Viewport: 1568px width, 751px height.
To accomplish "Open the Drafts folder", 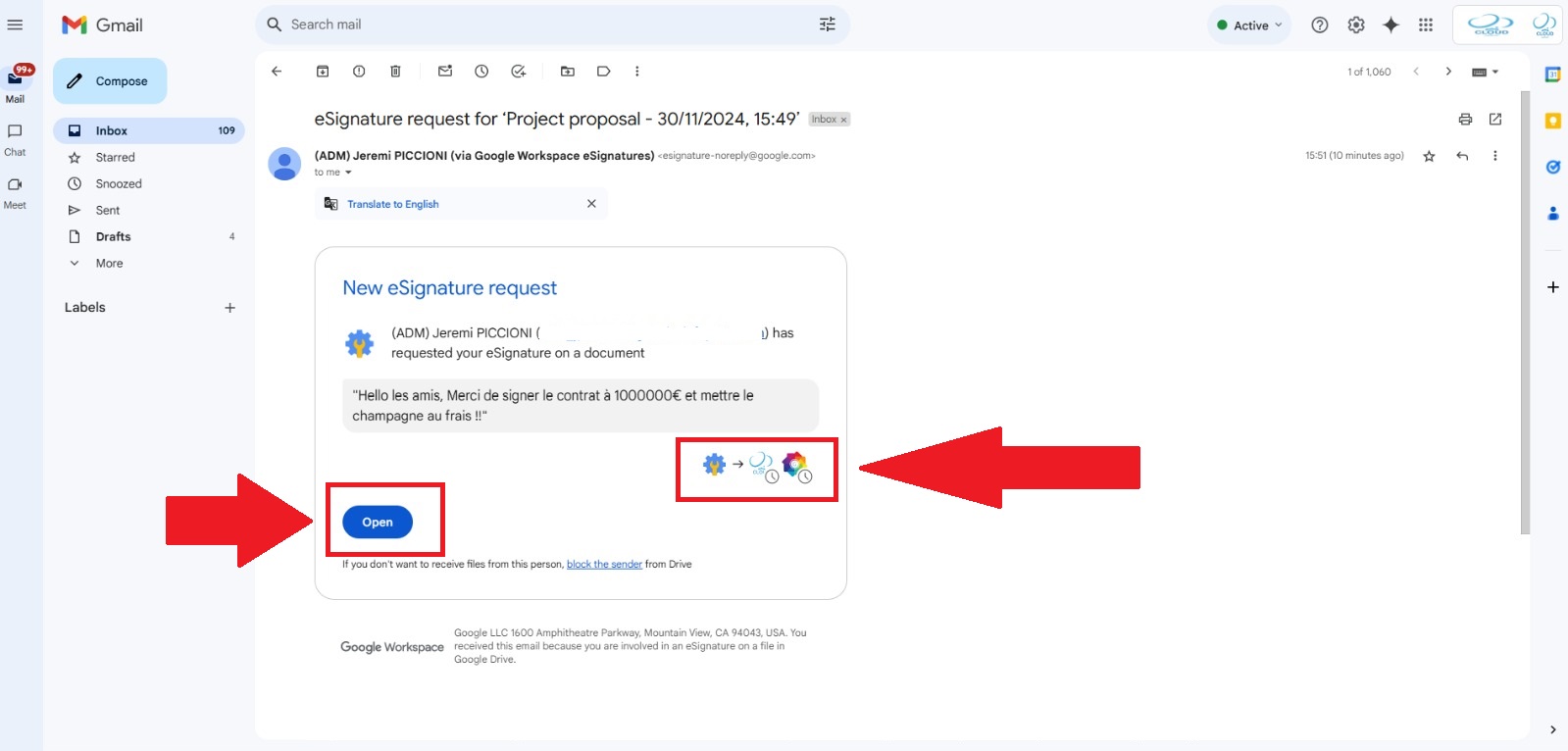I will pyautogui.click(x=148, y=236).
